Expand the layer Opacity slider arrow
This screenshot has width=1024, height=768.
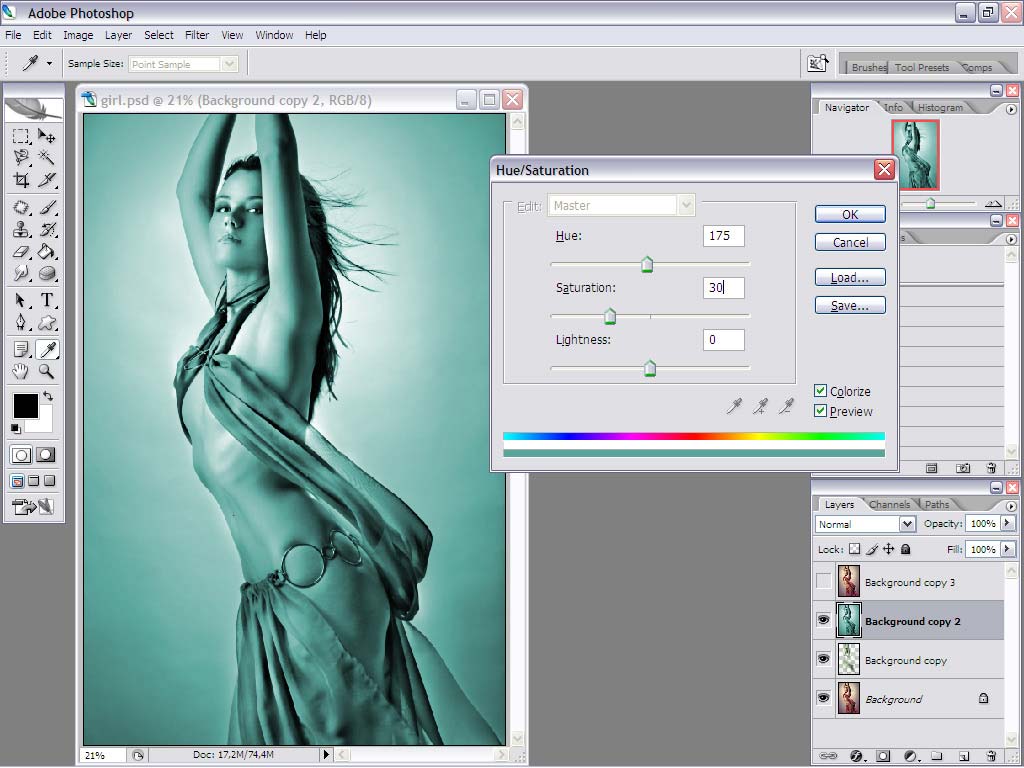(x=1008, y=523)
